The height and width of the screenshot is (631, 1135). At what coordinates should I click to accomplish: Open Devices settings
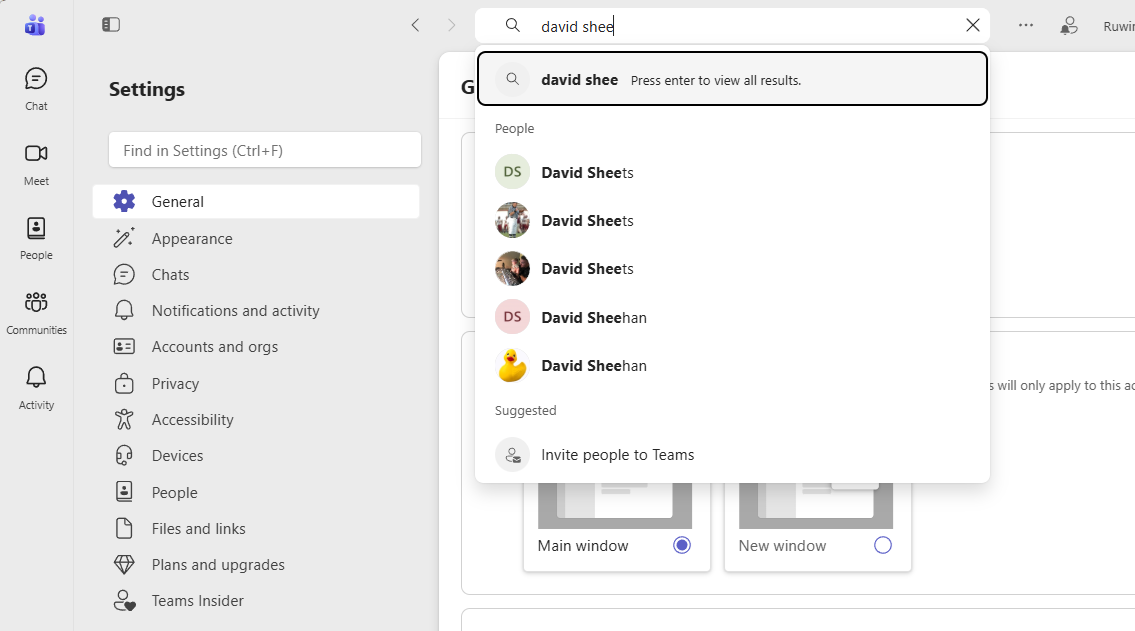coord(256,455)
